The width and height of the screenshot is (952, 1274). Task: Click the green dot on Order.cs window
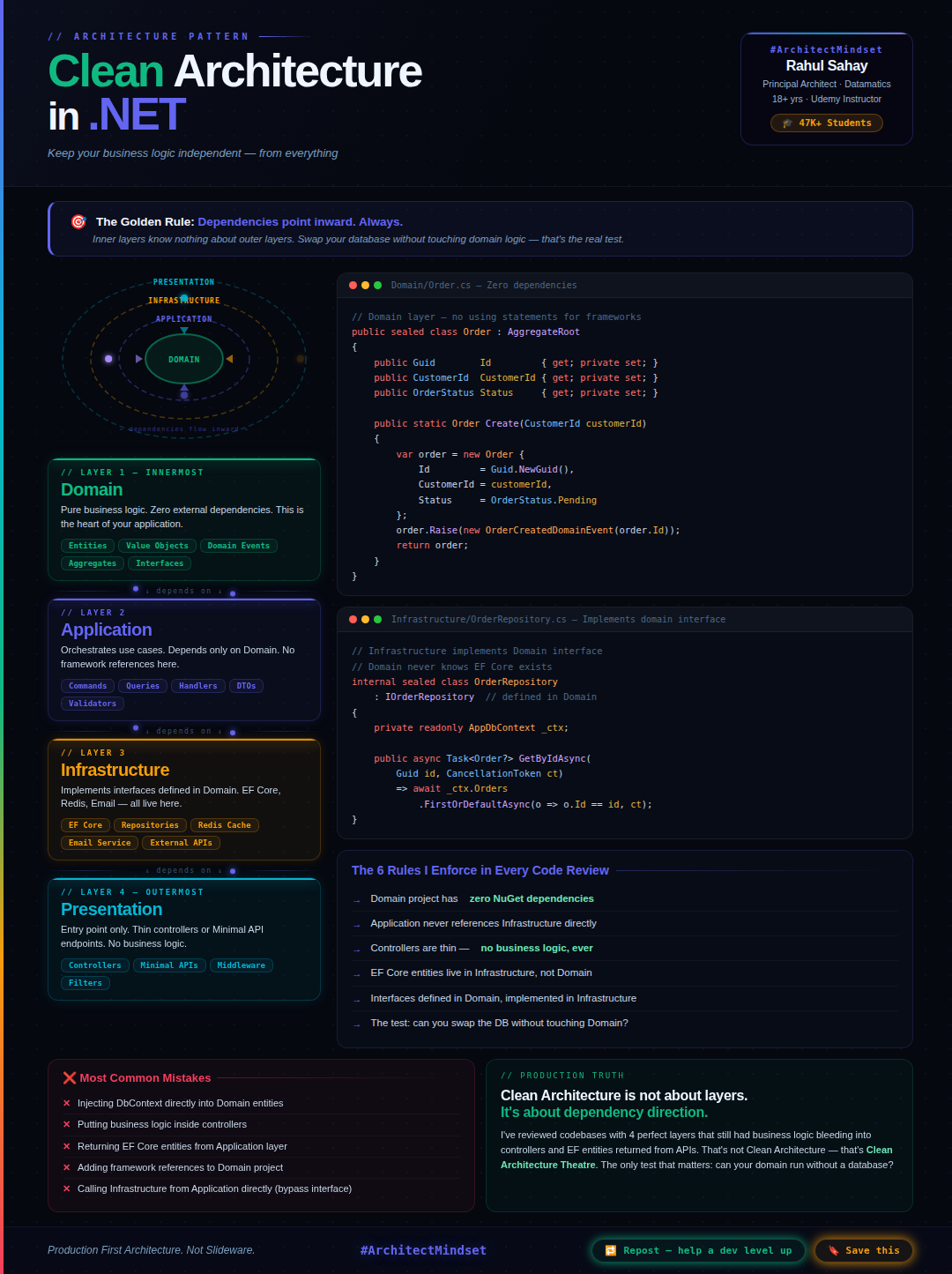[x=377, y=286]
